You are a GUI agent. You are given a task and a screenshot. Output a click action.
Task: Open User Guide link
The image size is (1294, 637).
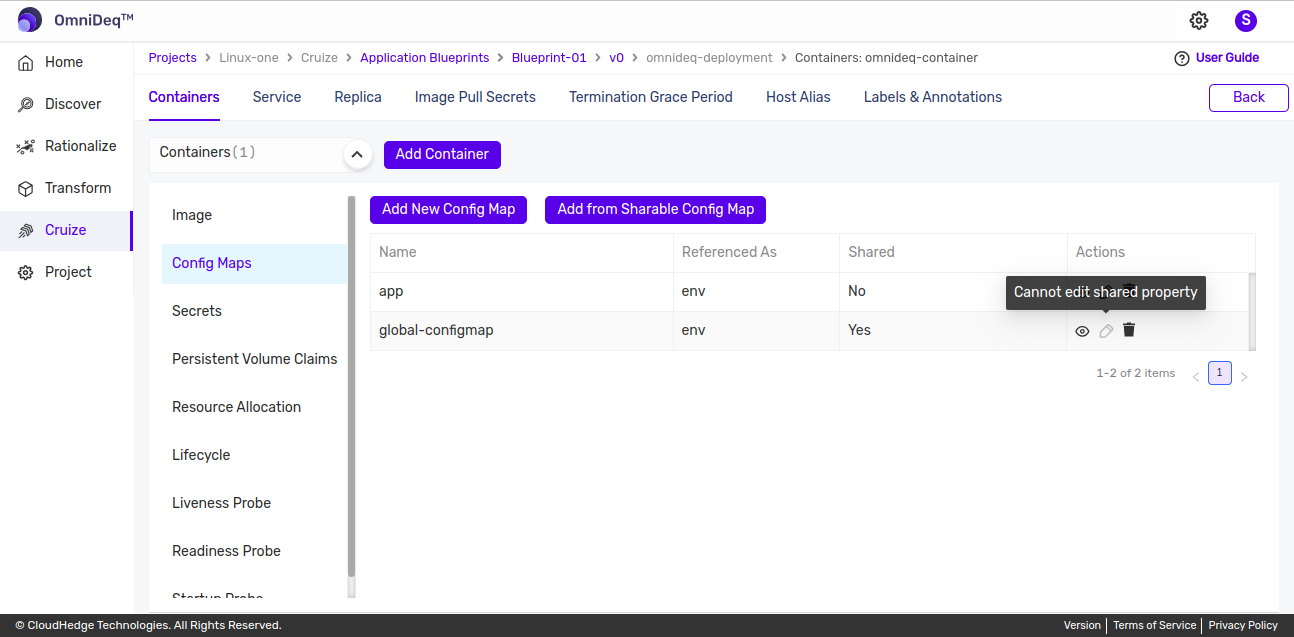[x=1227, y=58]
